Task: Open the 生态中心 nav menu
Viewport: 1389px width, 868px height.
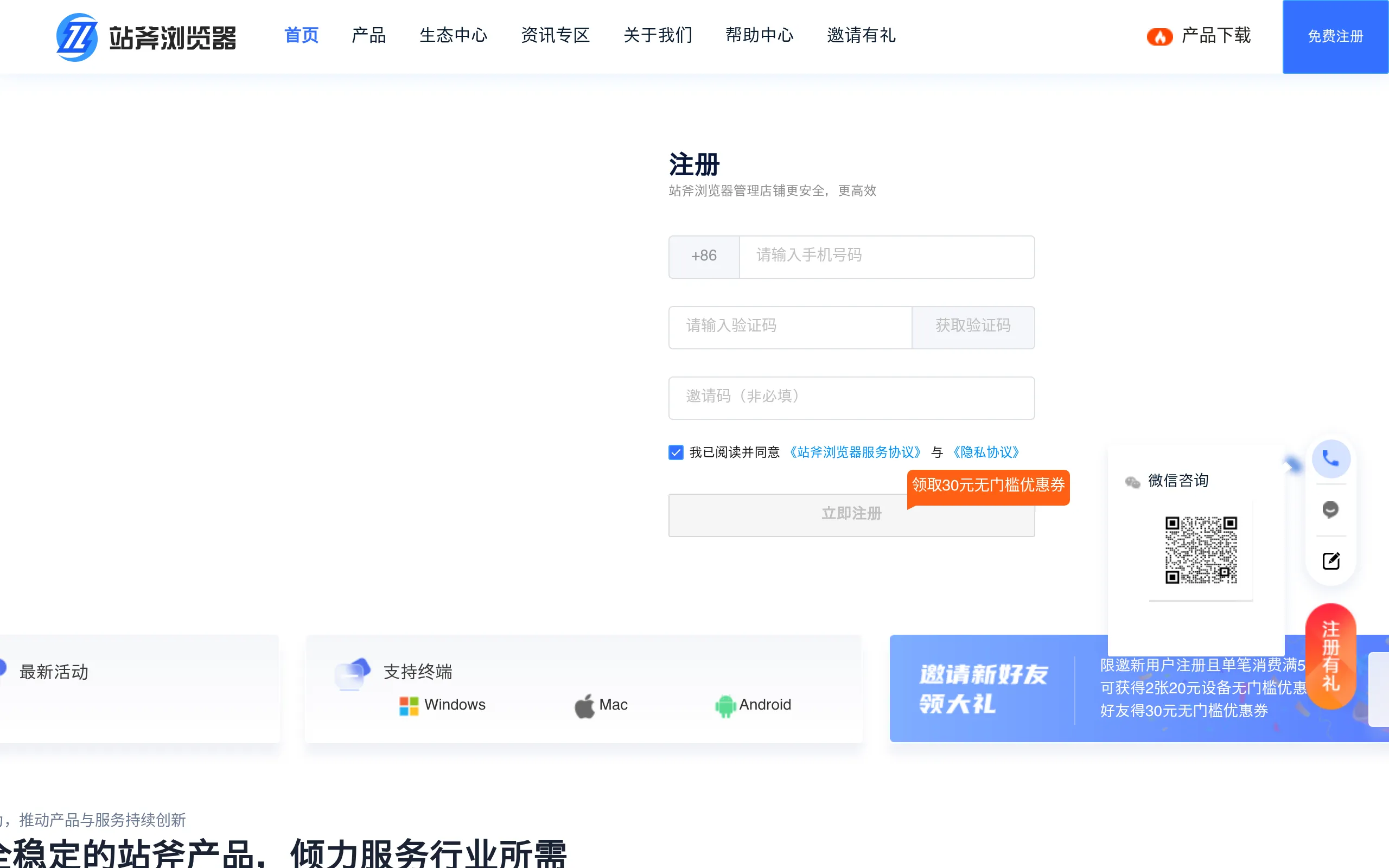Action: [x=454, y=36]
